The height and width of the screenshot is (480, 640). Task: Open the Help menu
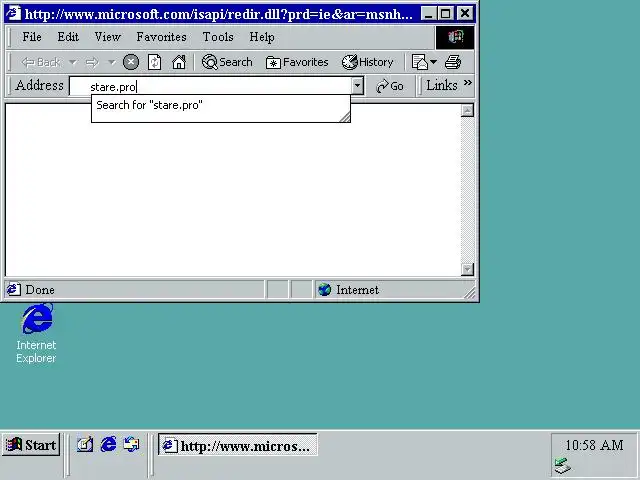tap(262, 37)
